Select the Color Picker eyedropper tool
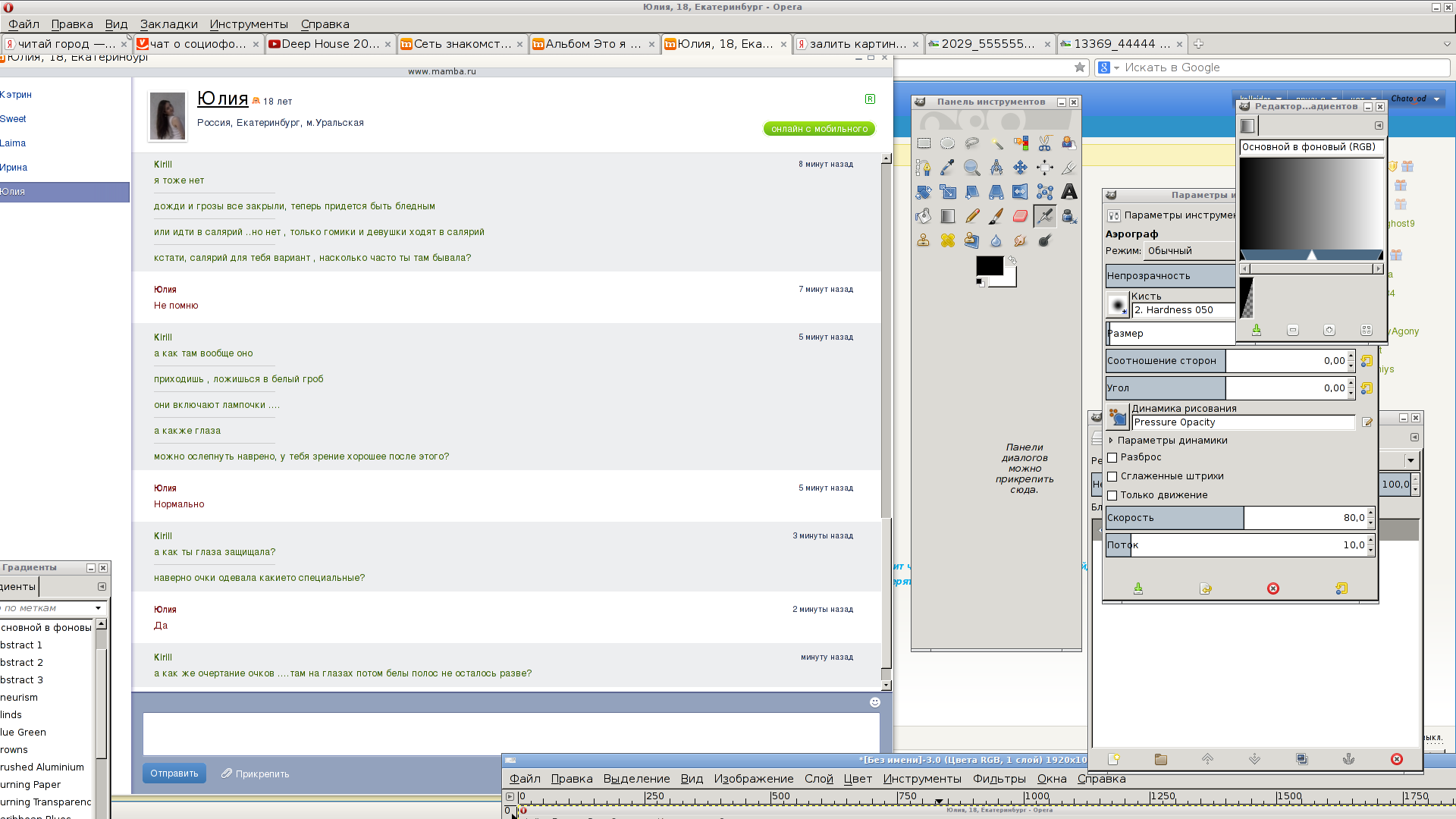The width and height of the screenshot is (1456, 819). point(948,168)
